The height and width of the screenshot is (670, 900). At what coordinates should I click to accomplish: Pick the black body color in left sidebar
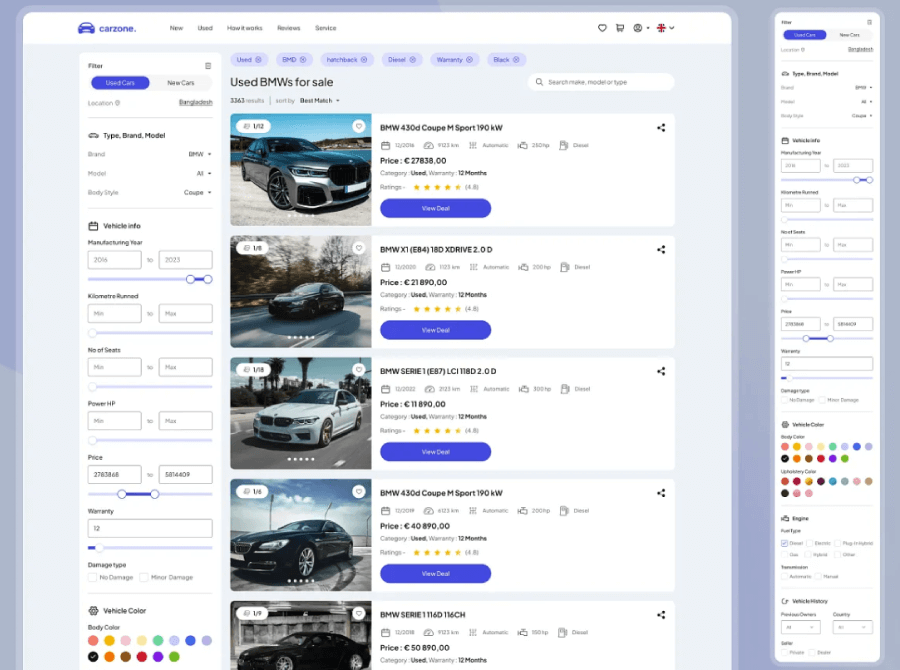[93, 657]
